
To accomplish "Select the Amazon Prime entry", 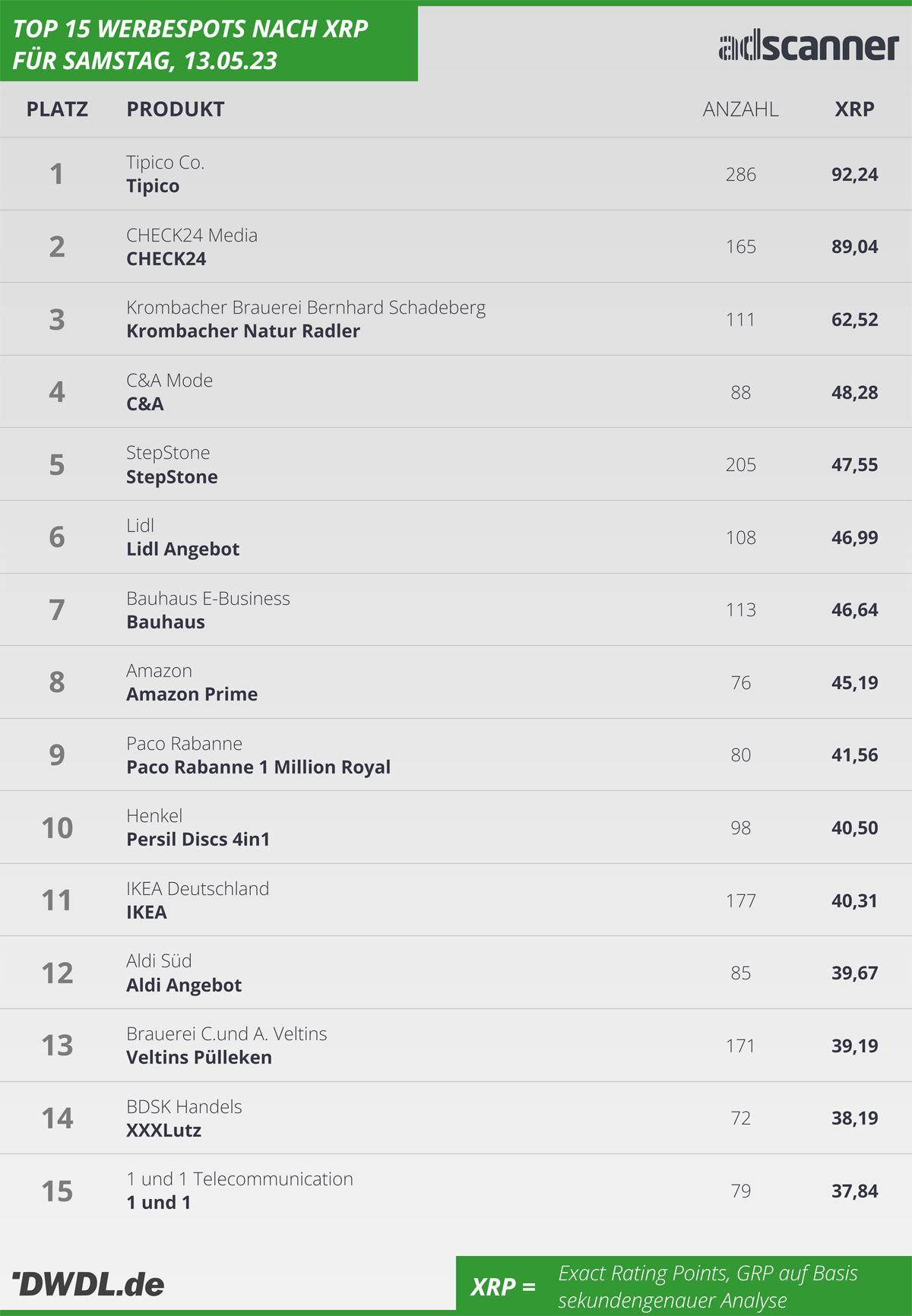I will (x=192, y=694).
